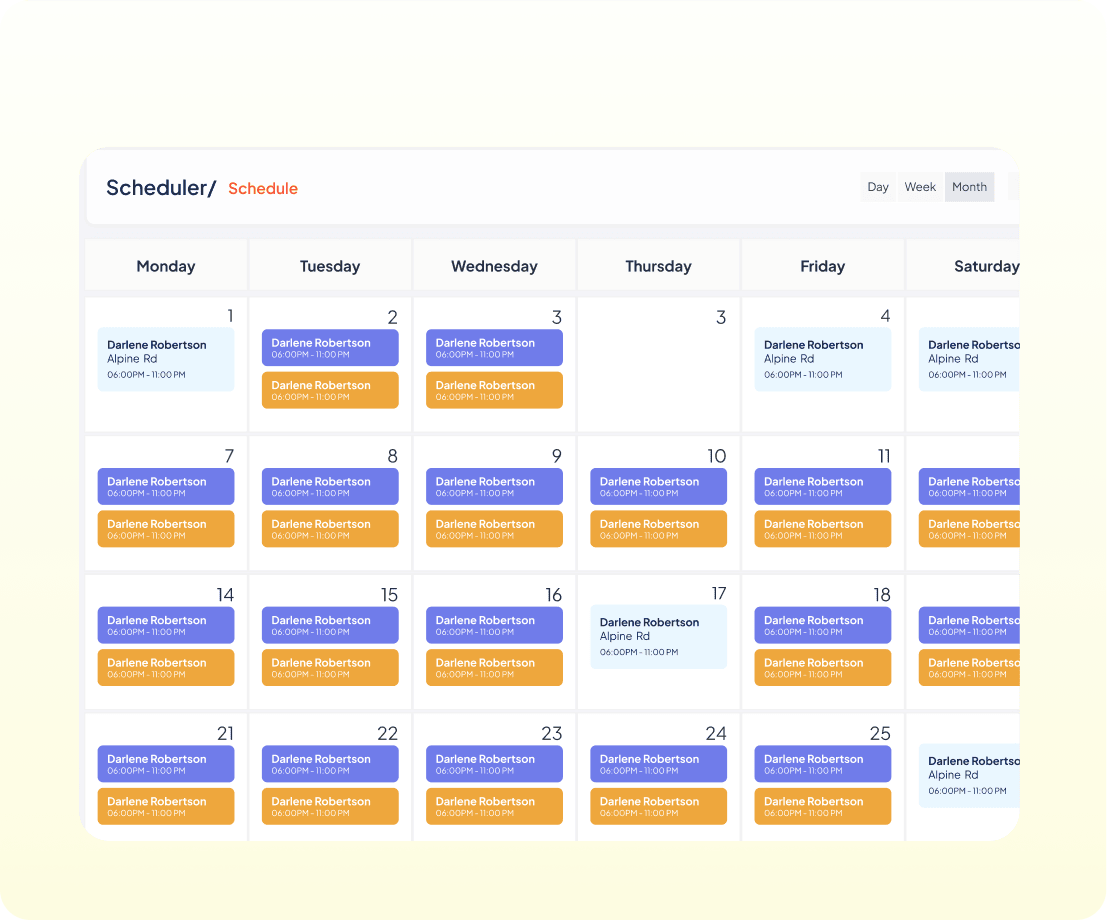Open the purple shift card on Thursday the 24th
1107x920 pixels.
(x=658, y=764)
